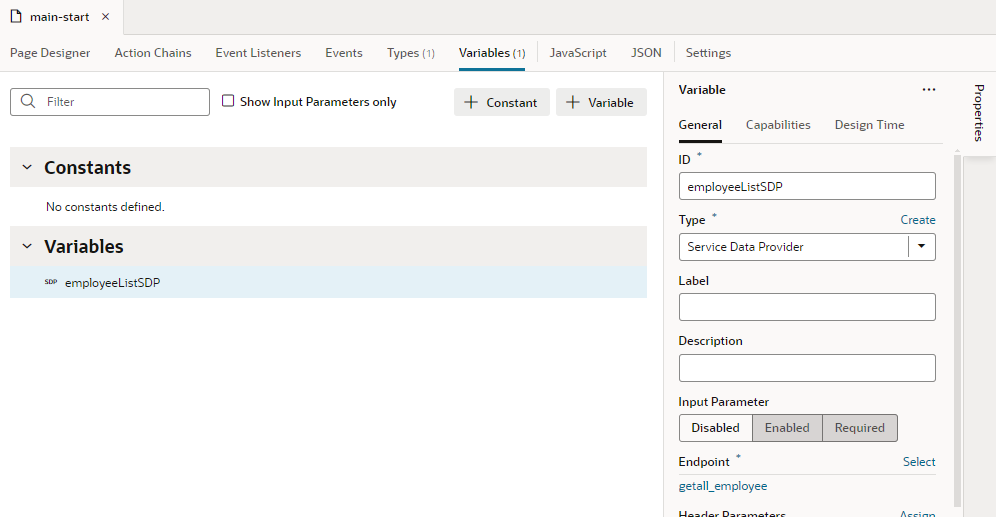Screen dimensions: 996x517
Task: Open the Event Listeners tab
Action: click(258, 53)
